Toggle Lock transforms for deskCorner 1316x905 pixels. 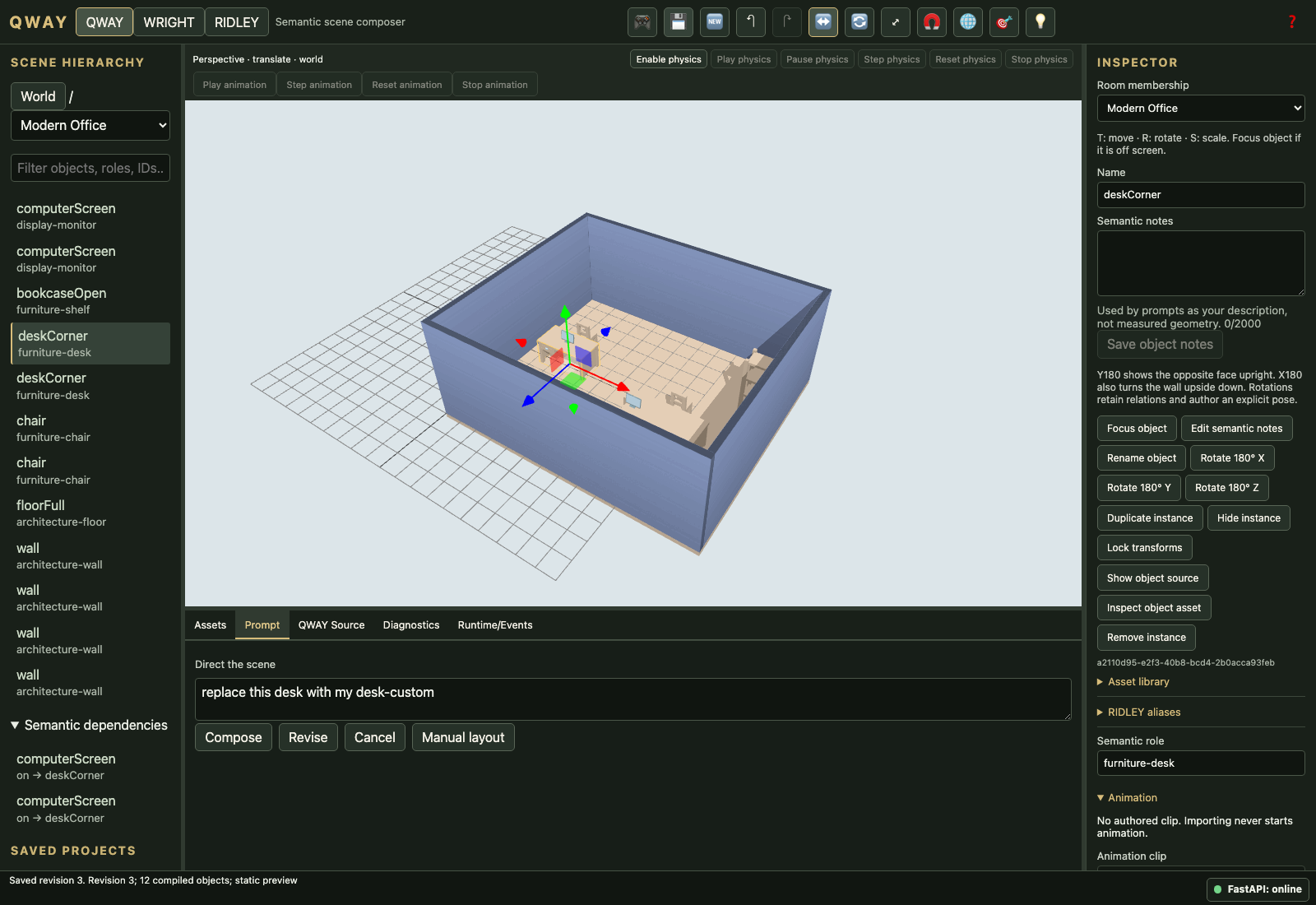(1144, 548)
